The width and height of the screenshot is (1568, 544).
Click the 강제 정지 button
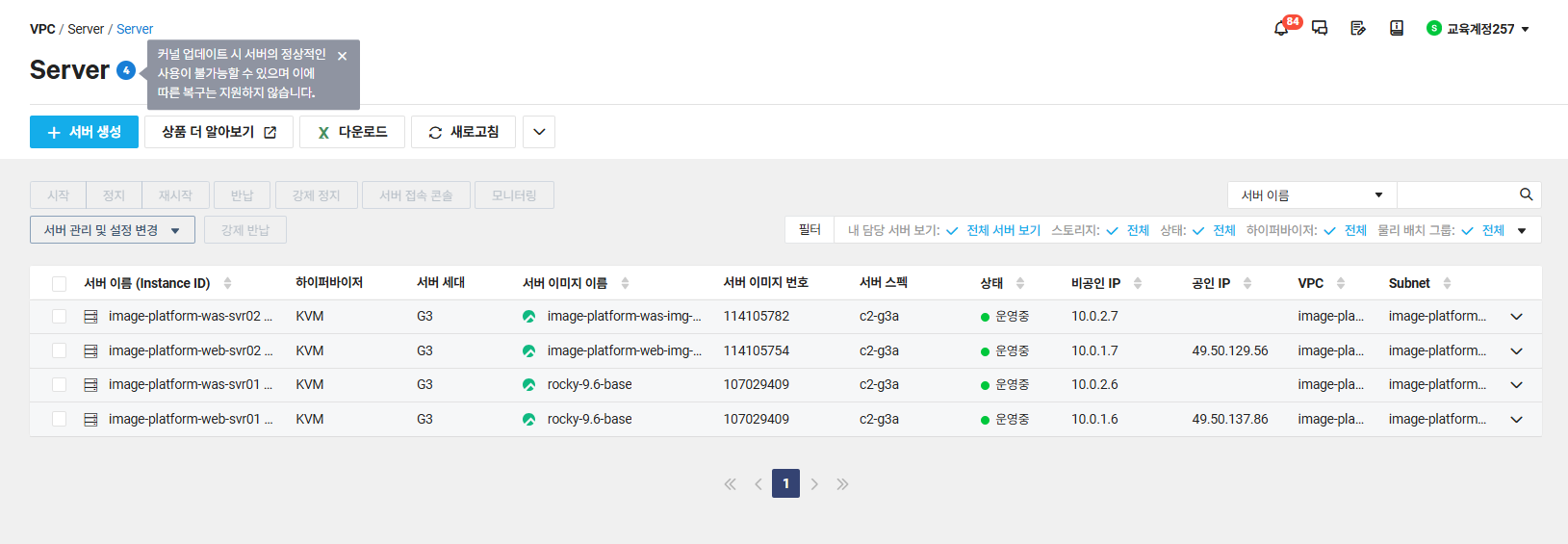coord(317,195)
